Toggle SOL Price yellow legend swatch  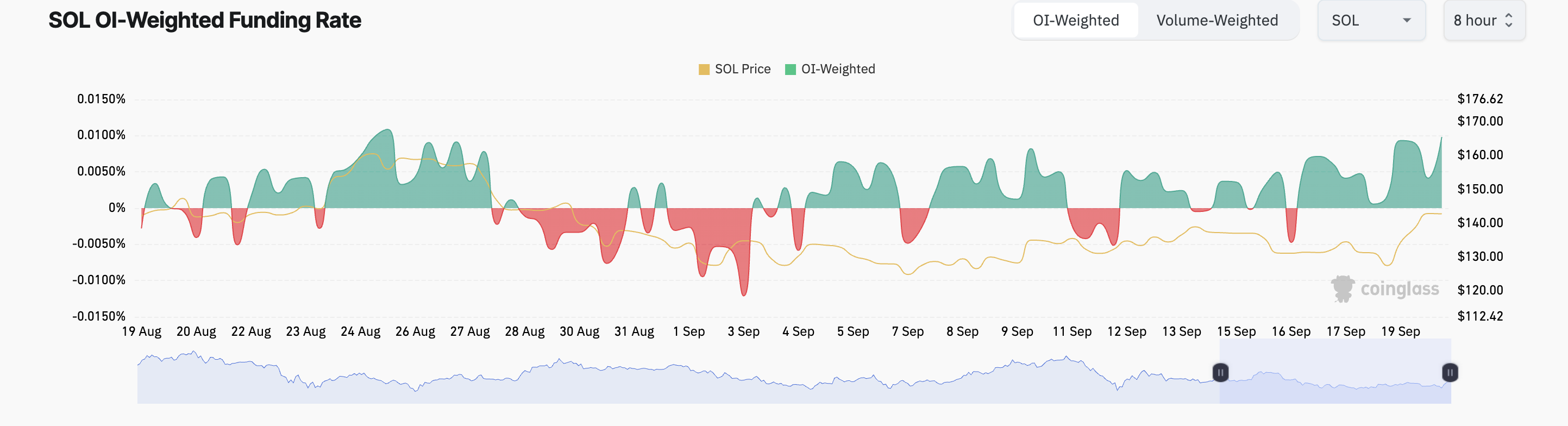tap(704, 70)
